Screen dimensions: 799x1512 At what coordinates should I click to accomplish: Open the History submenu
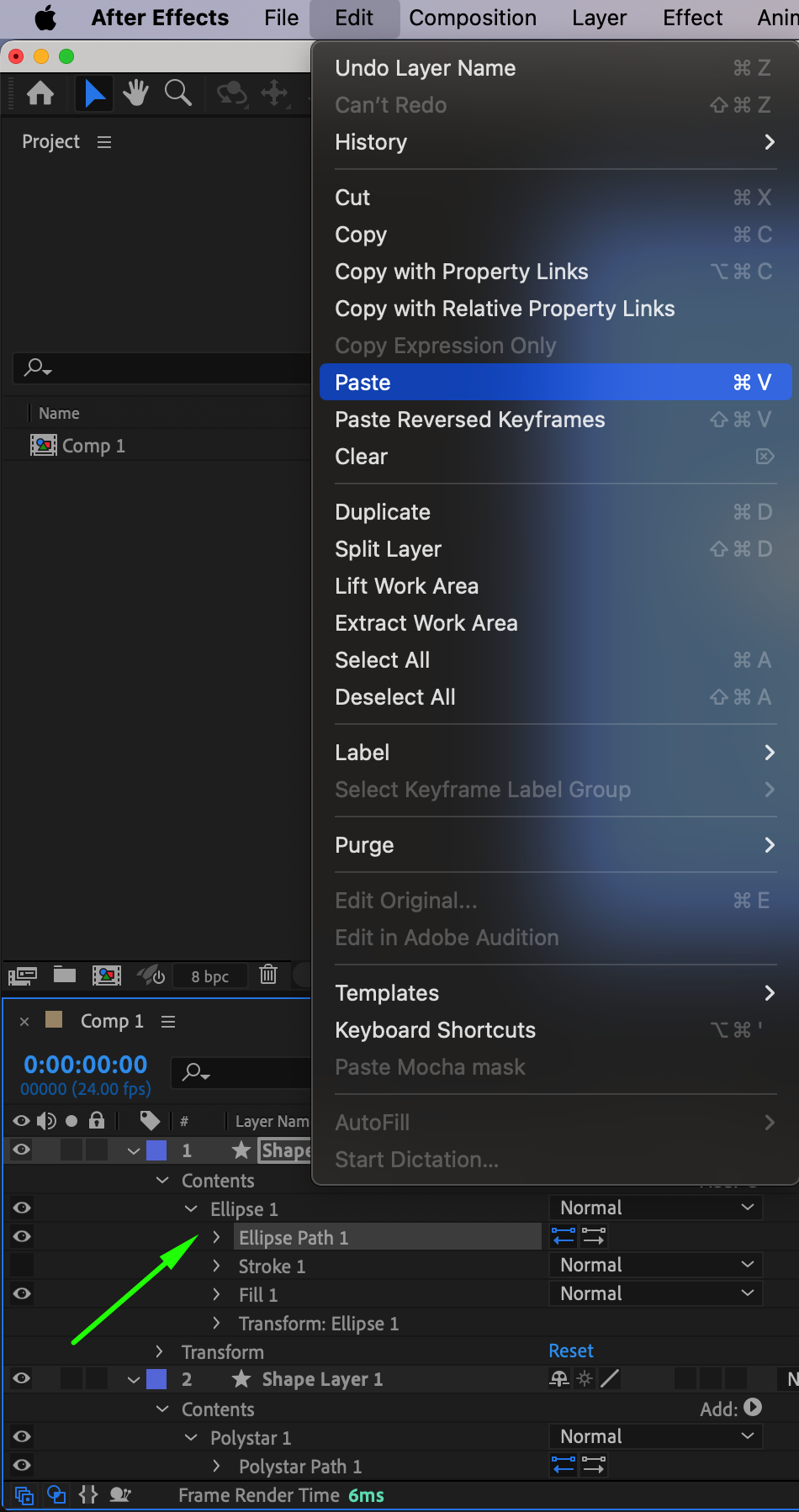pos(555,142)
